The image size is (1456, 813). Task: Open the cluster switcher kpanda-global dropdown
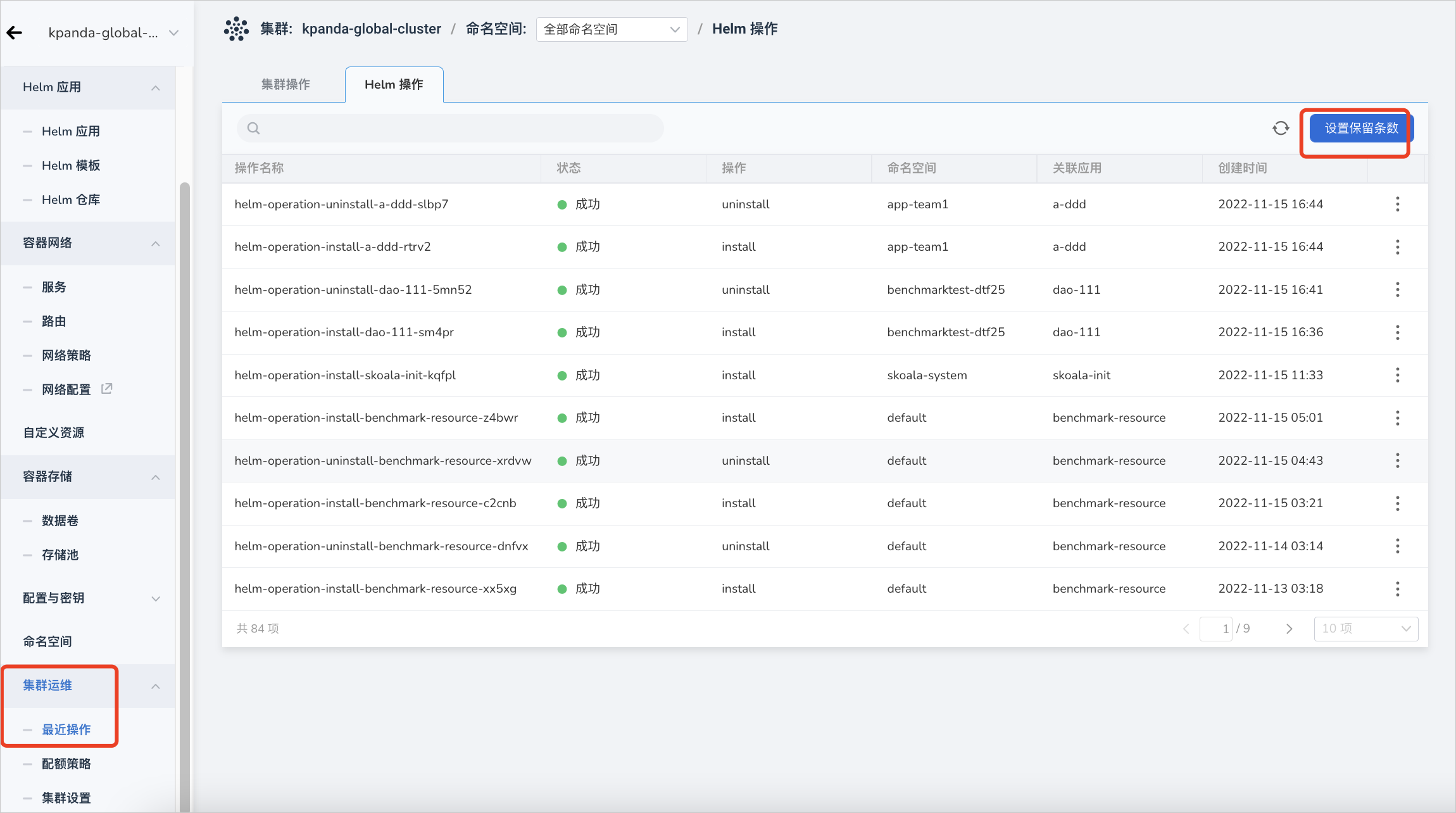pyautogui.click(x=114, y=33)
